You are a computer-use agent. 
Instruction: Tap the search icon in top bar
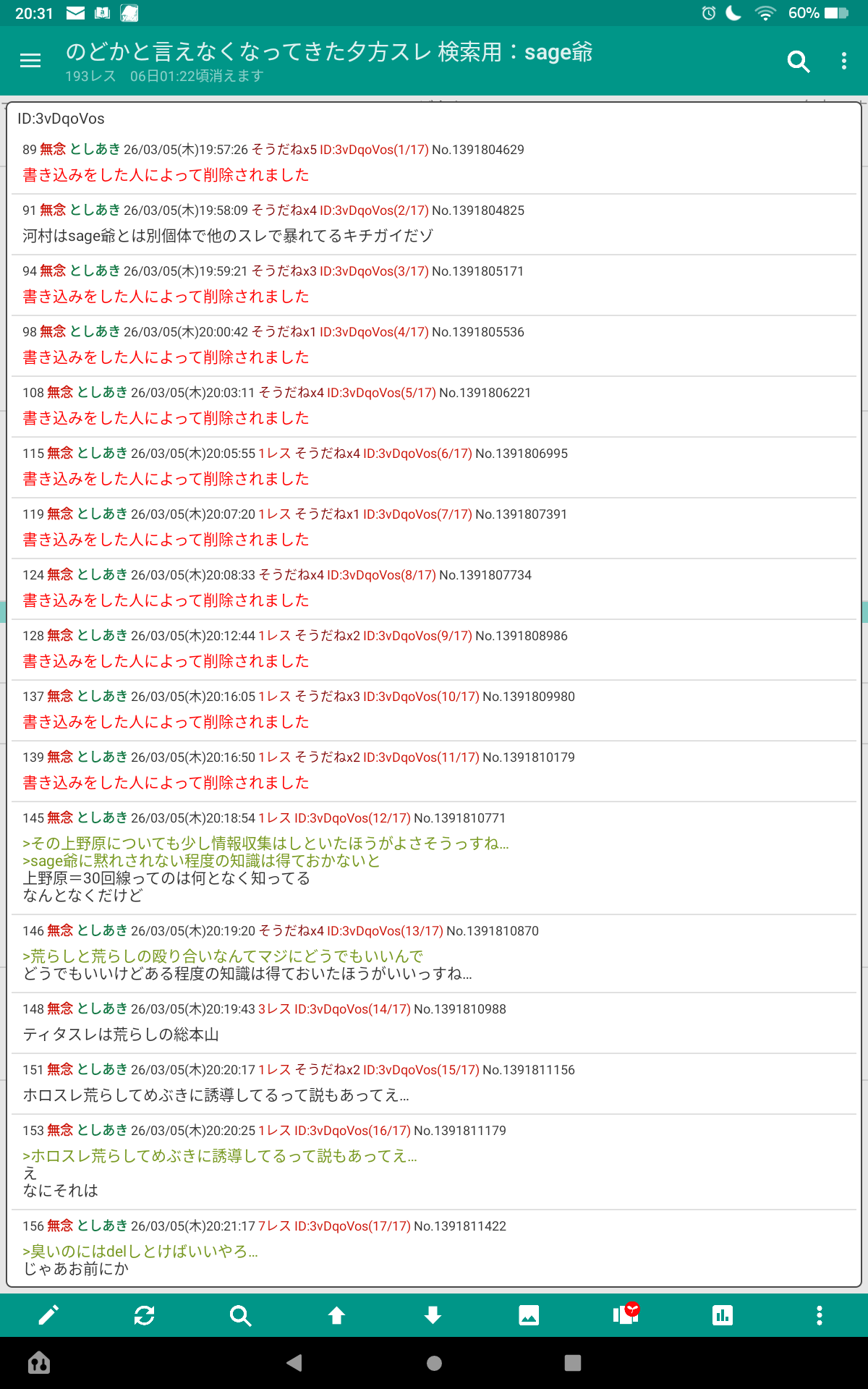(798, 61)
